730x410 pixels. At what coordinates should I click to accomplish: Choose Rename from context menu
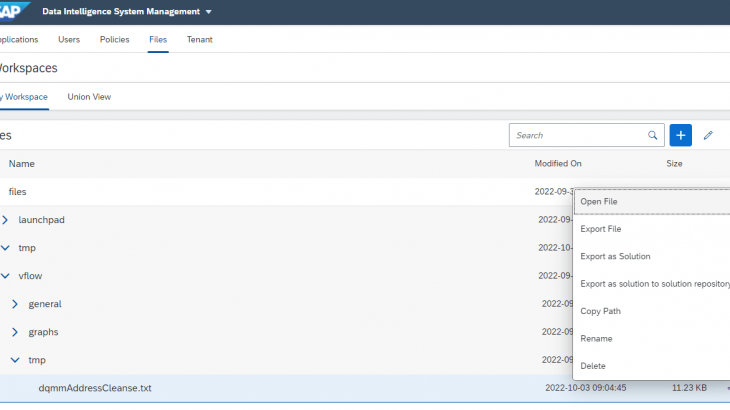tap(652, 339)
